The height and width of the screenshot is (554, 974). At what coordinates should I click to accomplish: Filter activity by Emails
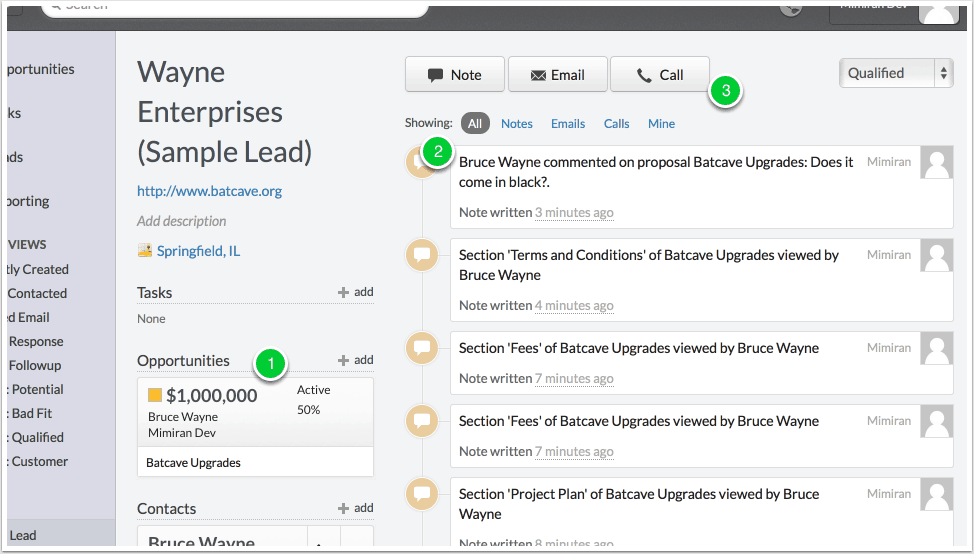tap(568, 124)
